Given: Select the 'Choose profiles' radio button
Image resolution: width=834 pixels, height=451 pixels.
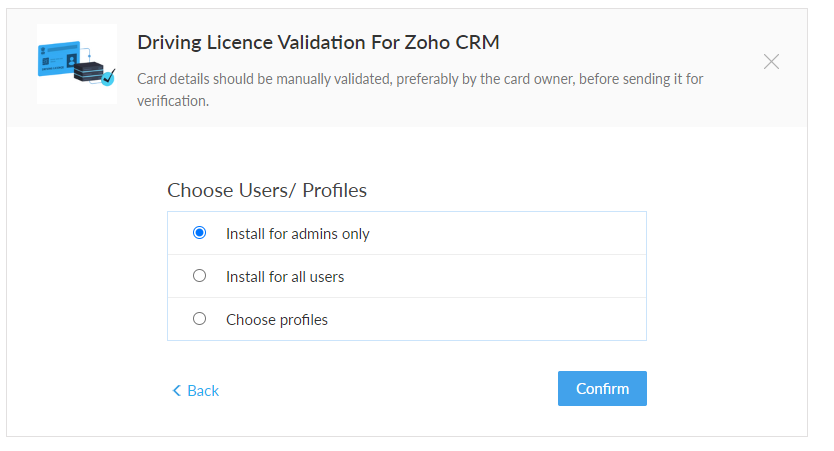Looking at the screenshot, I should 199,319.
